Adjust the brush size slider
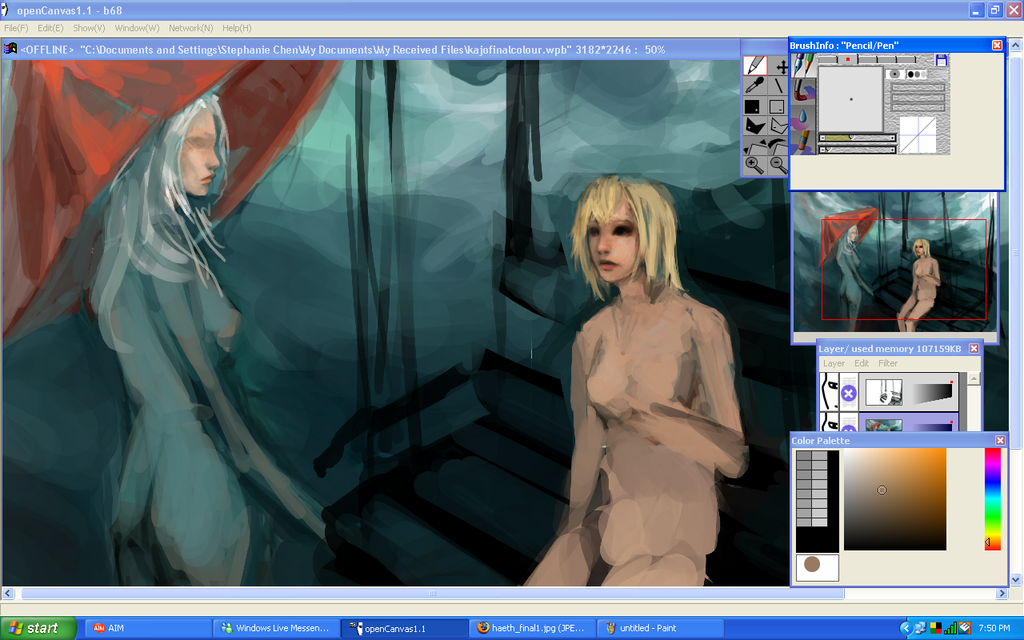This screenshot has height=640, width=1024. pyautogui.click(x=857, y=138)
